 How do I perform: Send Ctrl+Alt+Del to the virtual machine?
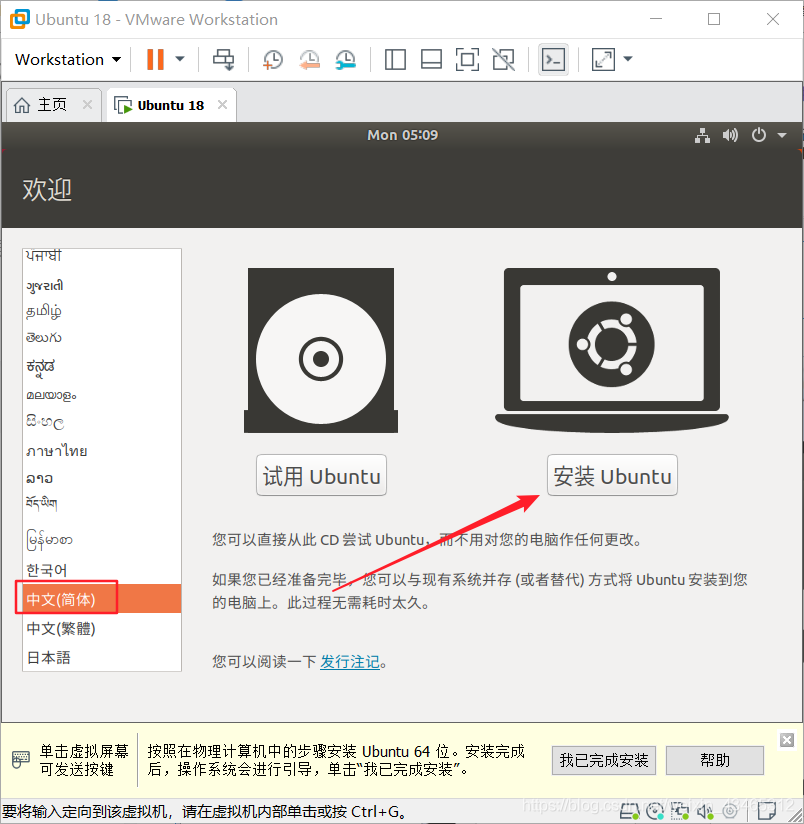(223, 59)
